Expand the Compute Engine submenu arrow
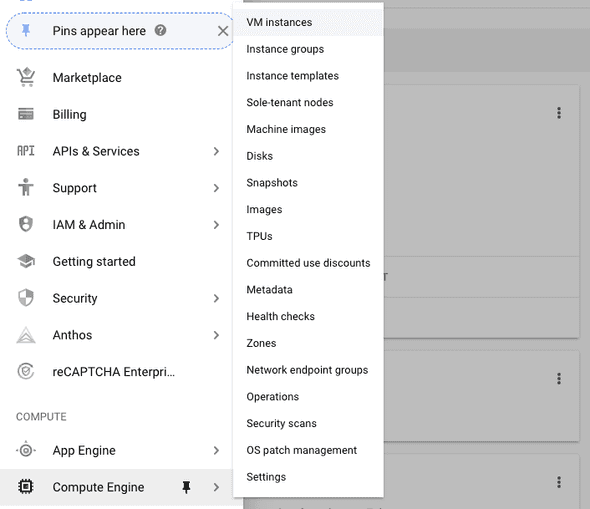590x509 pixels. [216, 487]
